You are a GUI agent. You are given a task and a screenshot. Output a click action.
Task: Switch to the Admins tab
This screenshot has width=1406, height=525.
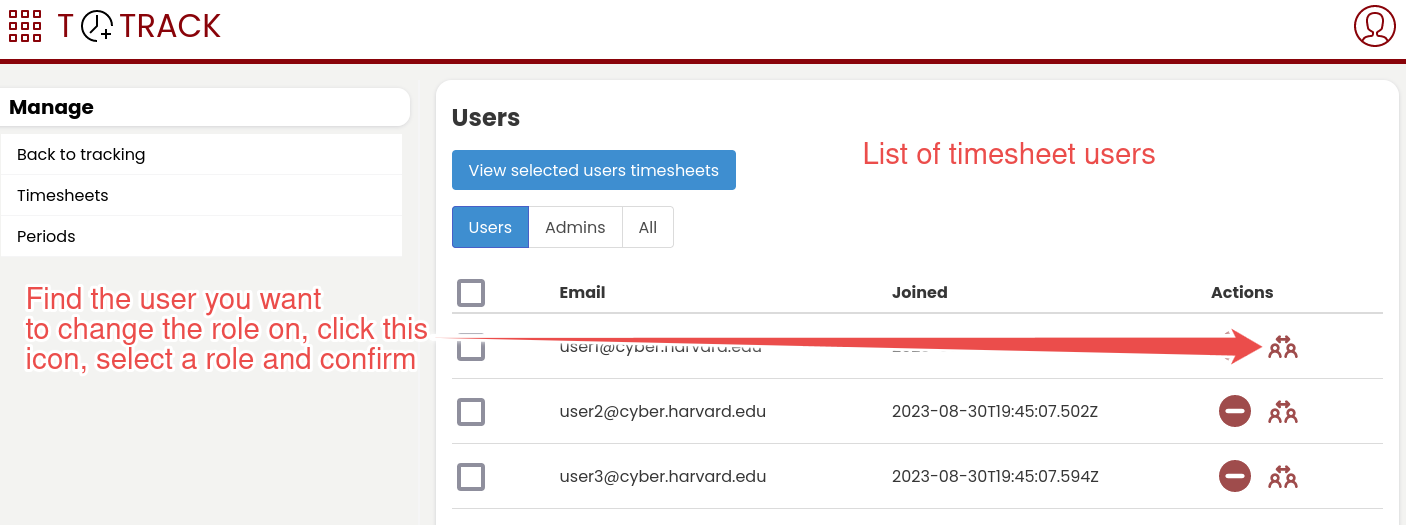575,227
